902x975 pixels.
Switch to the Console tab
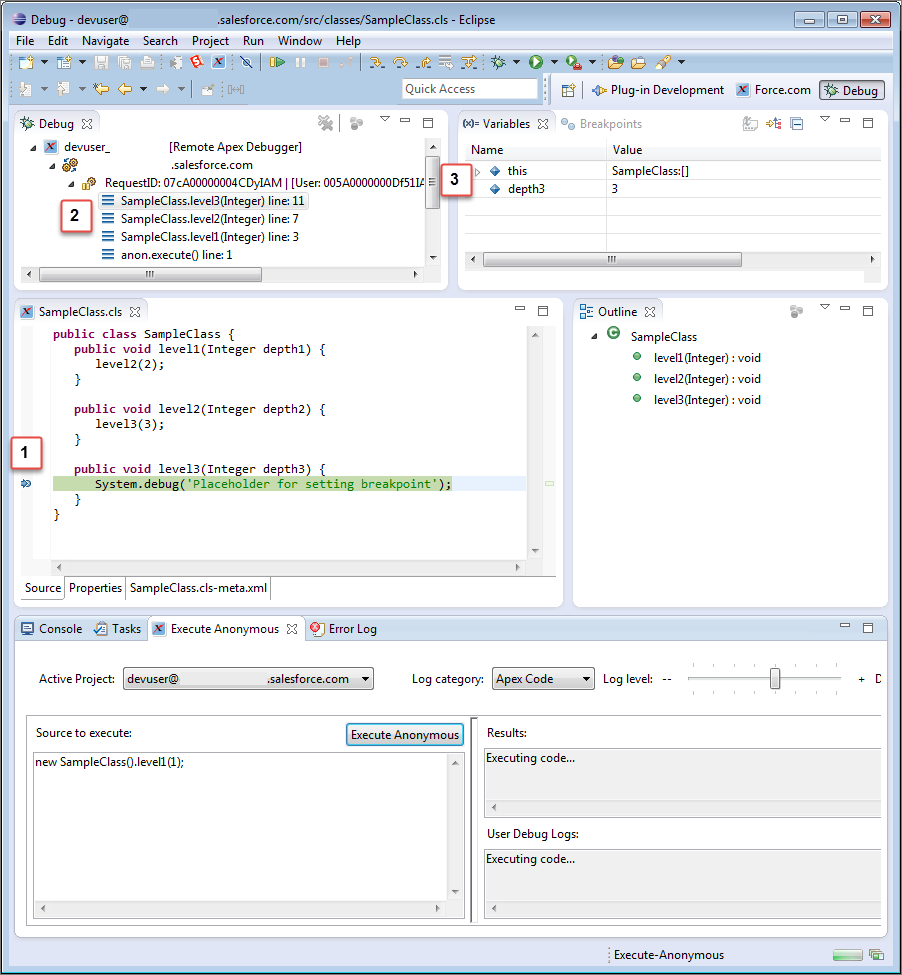pyautogui.click(x=52, y=629)
